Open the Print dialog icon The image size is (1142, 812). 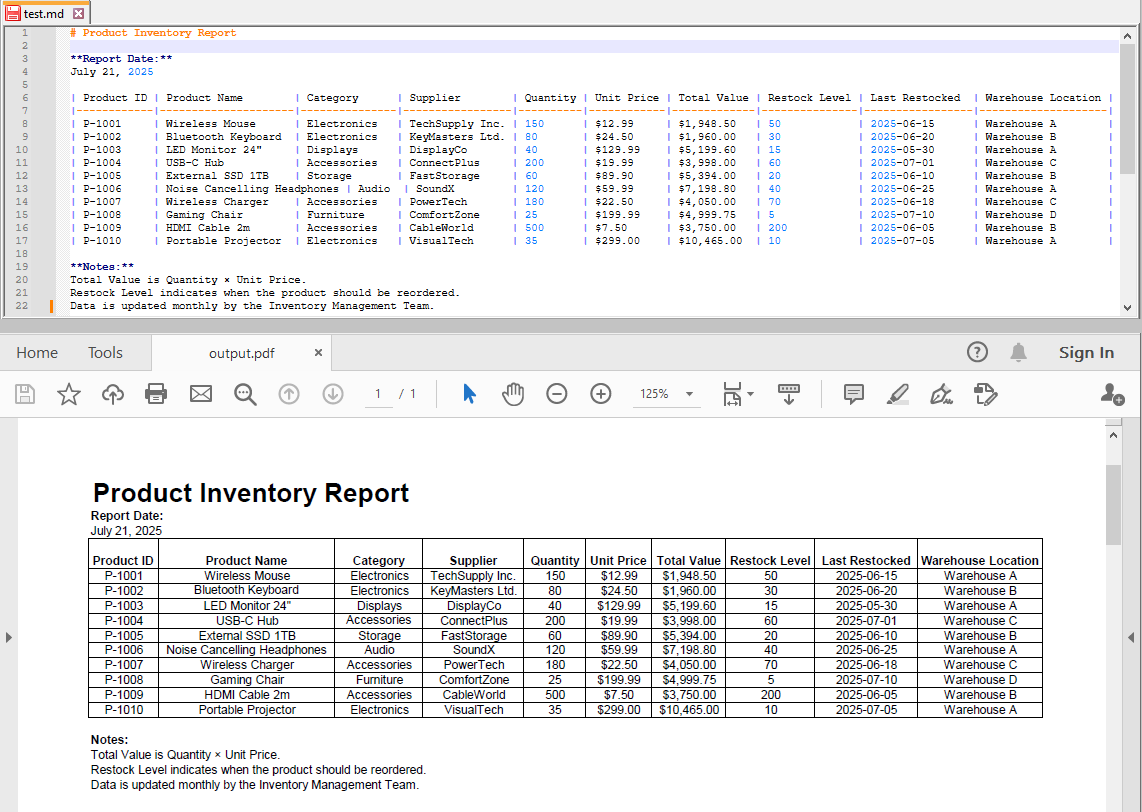pos(156,393)
